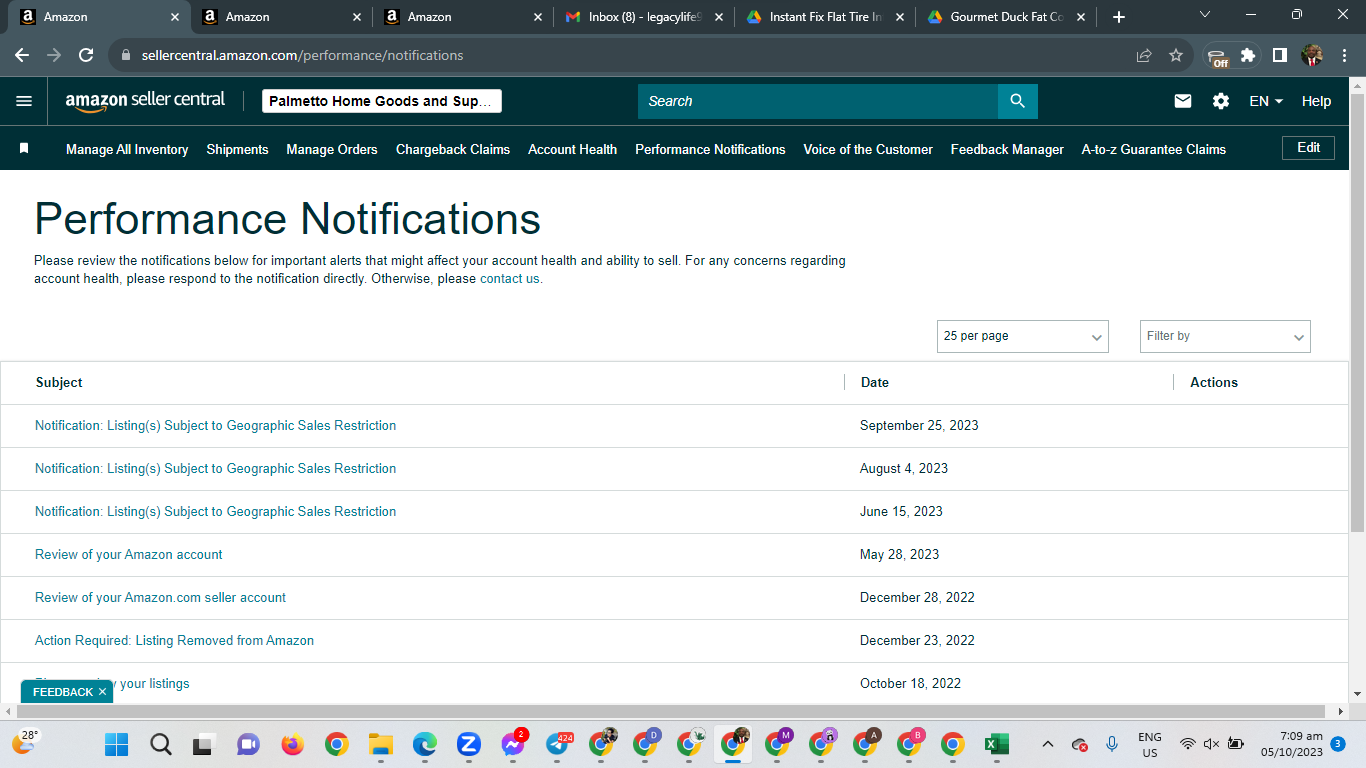The width and height of the screenshot is (1366, 768).
Task: Open the Seller Central hamburger menu
Action: point(24,101)
